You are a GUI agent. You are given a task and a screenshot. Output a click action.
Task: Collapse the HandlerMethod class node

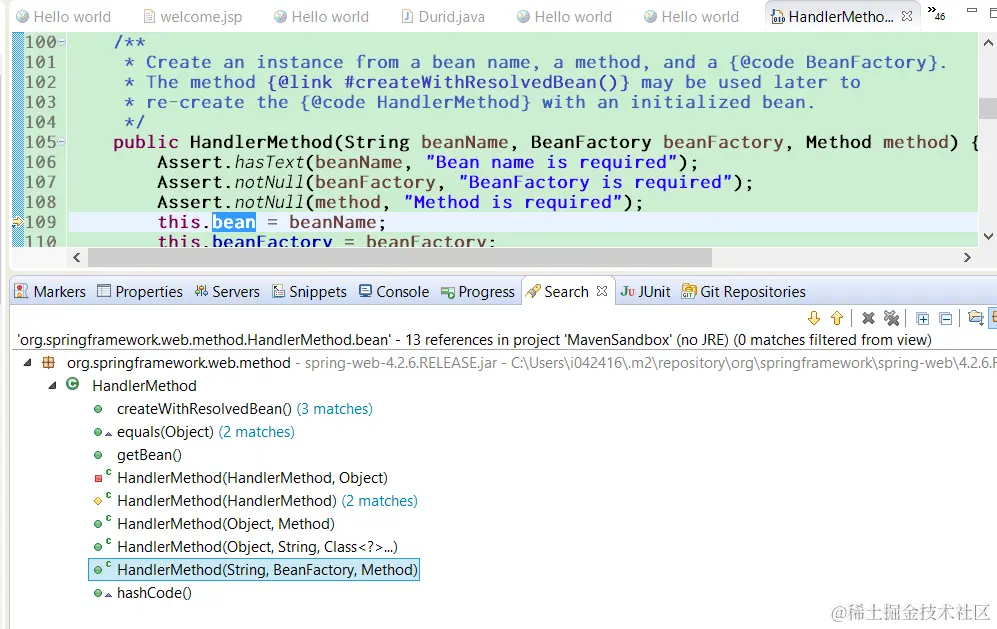[x=53, y=385]
